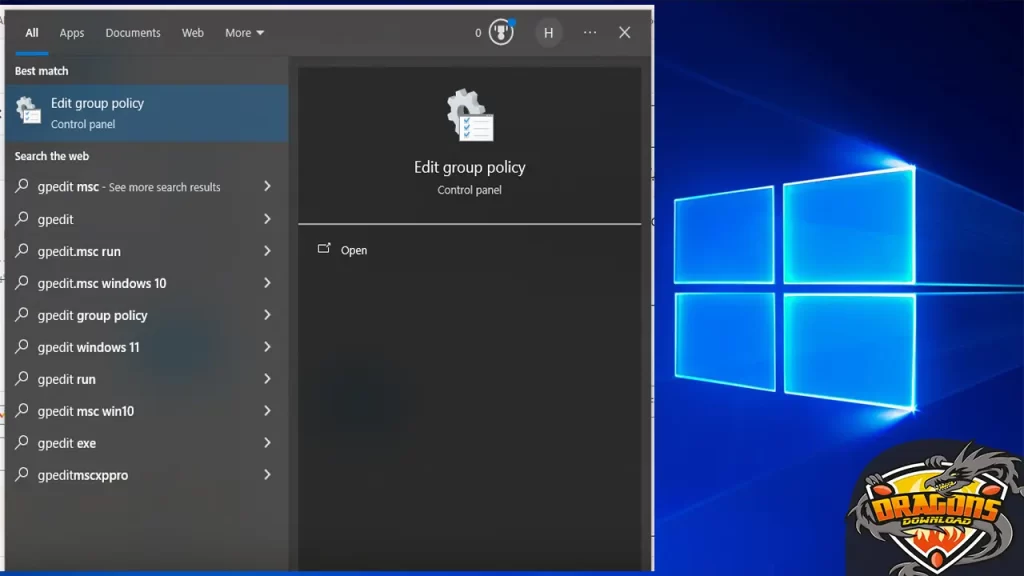Open the H user account avatar
This screenshot has width=1024, height=576.
(x=548, y=32)
